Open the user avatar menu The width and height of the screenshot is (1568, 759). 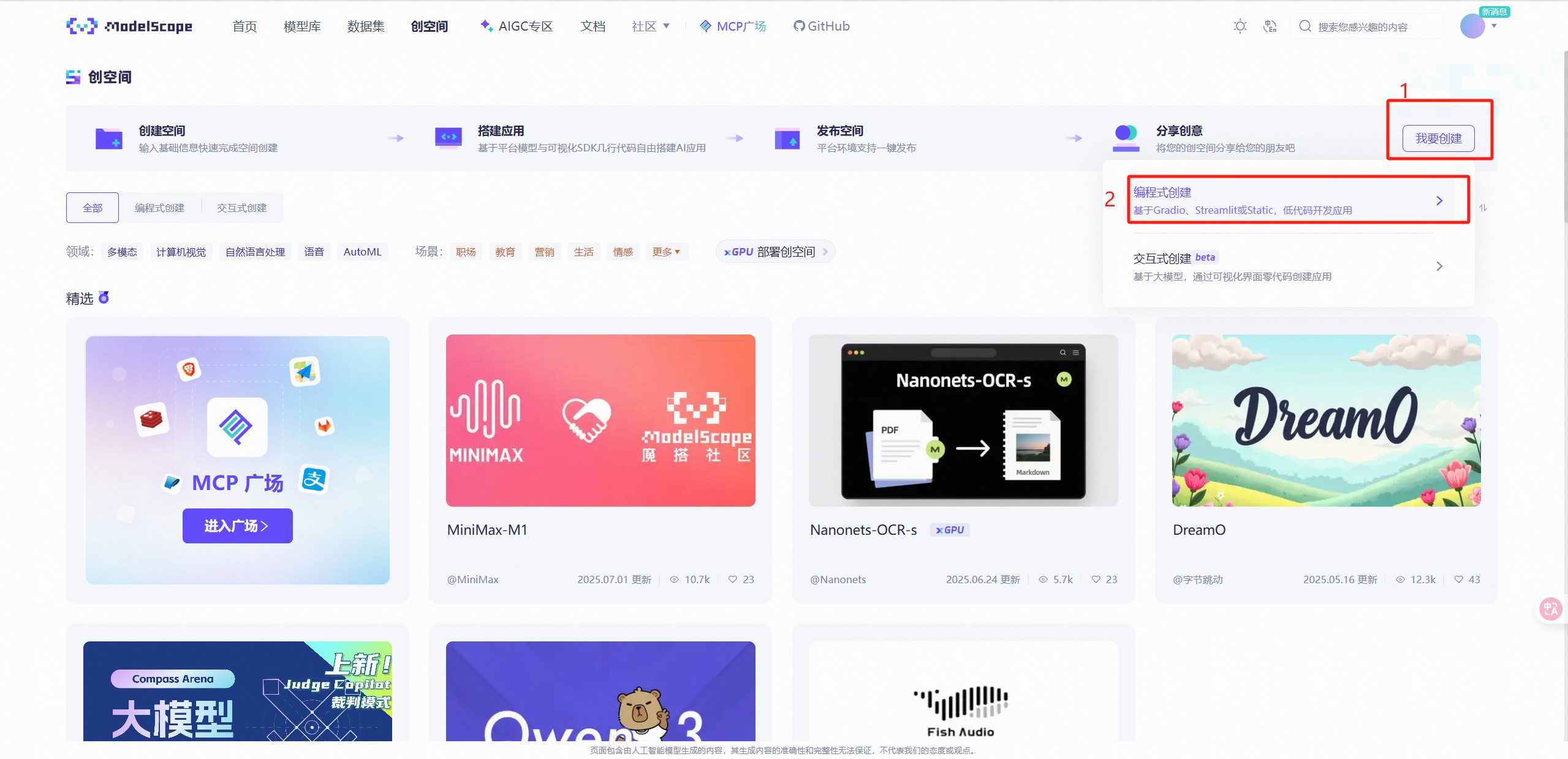(x=1472, y=26)
